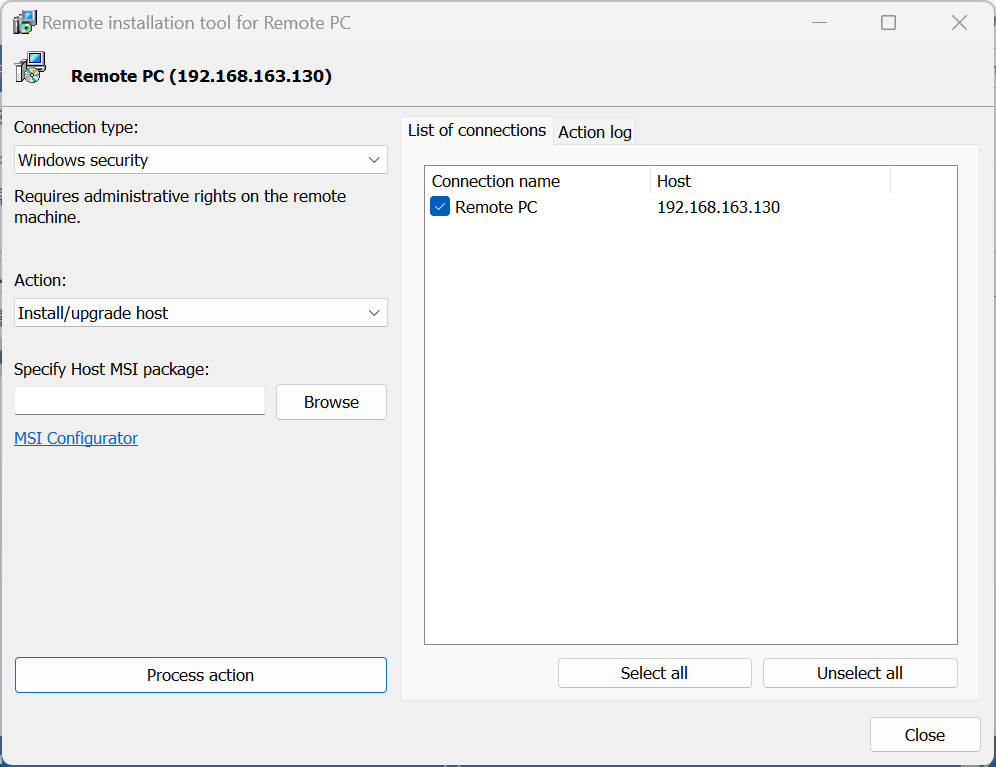The image size is (996, 767).
Task: Expand the Action dropdown showing Install/upgrade host
Action: coord(200,313)
